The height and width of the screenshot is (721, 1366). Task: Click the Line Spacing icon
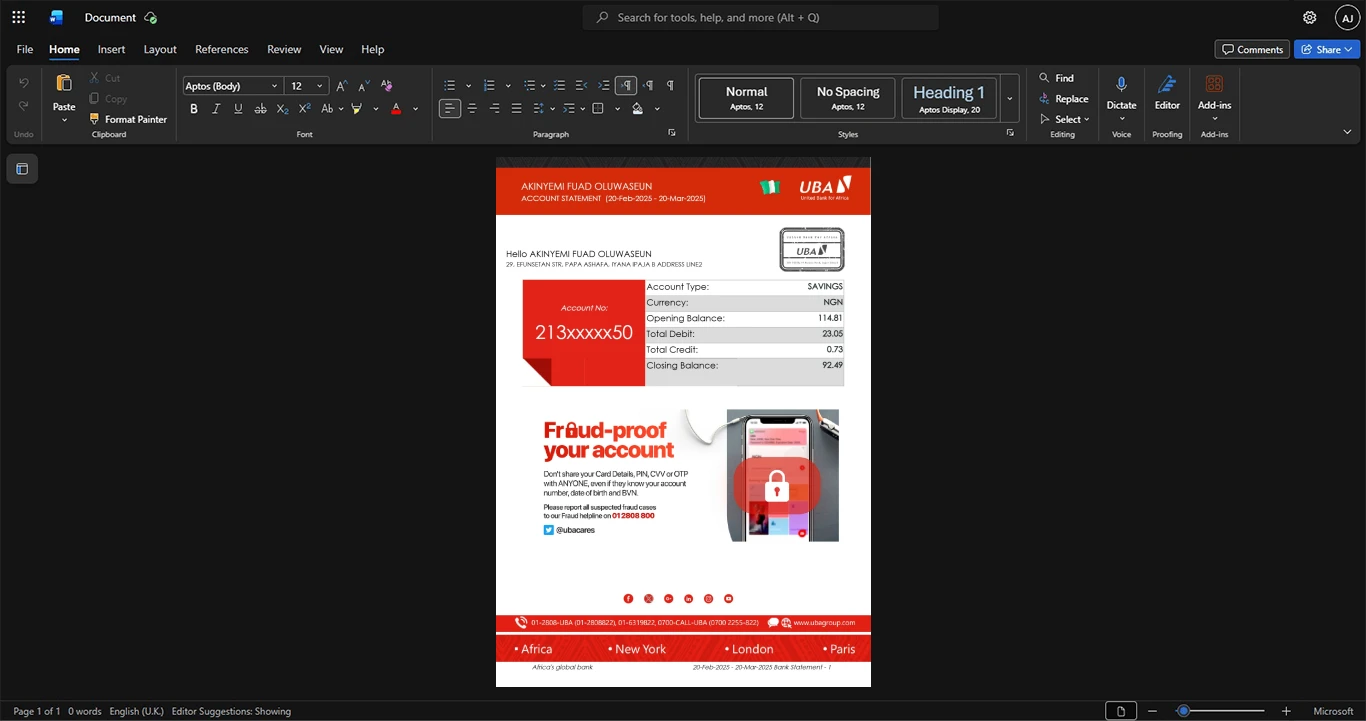pyautogui.click(x=538, y=109)
